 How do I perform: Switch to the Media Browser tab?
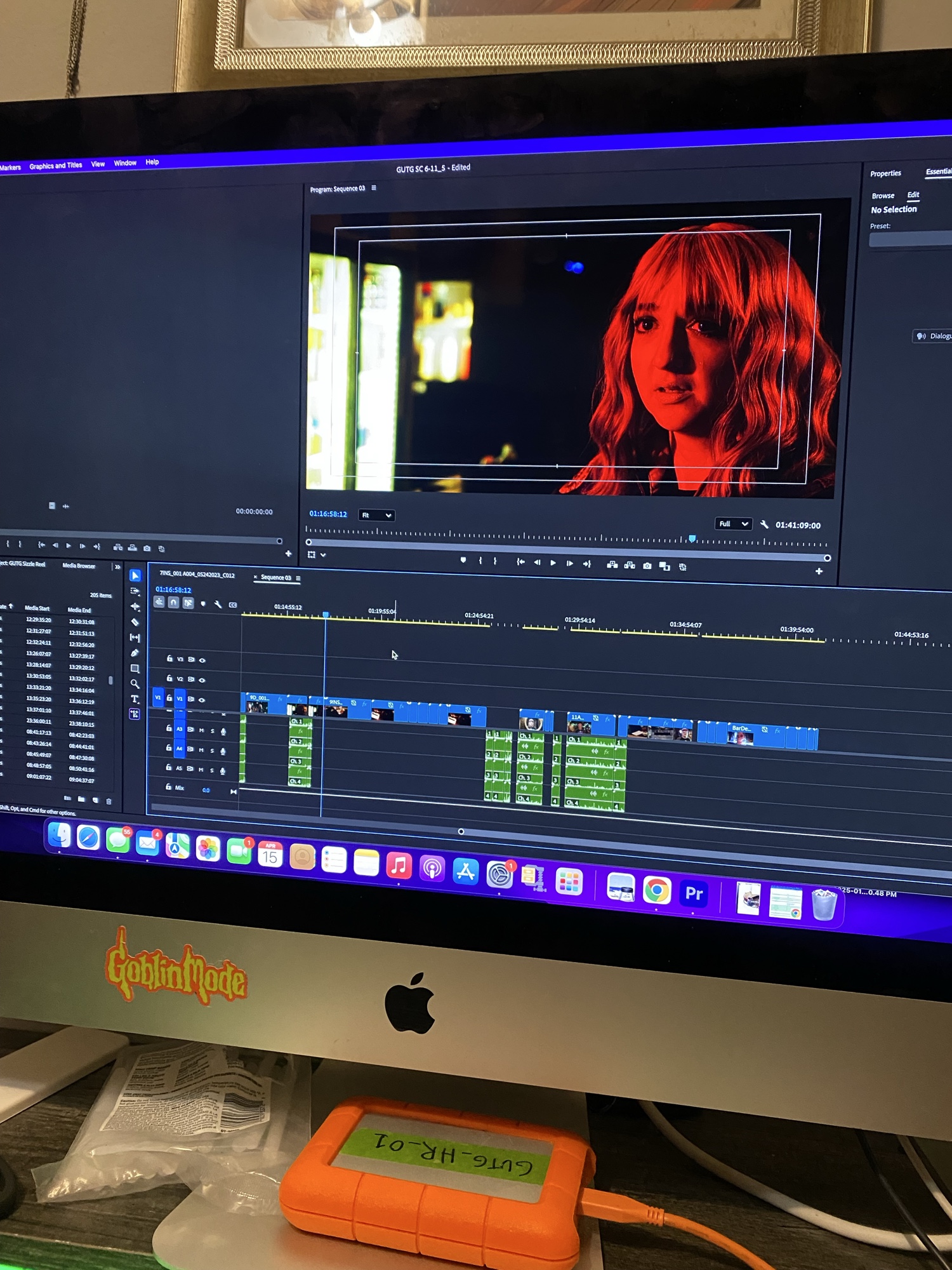click(x=79, y=566)
